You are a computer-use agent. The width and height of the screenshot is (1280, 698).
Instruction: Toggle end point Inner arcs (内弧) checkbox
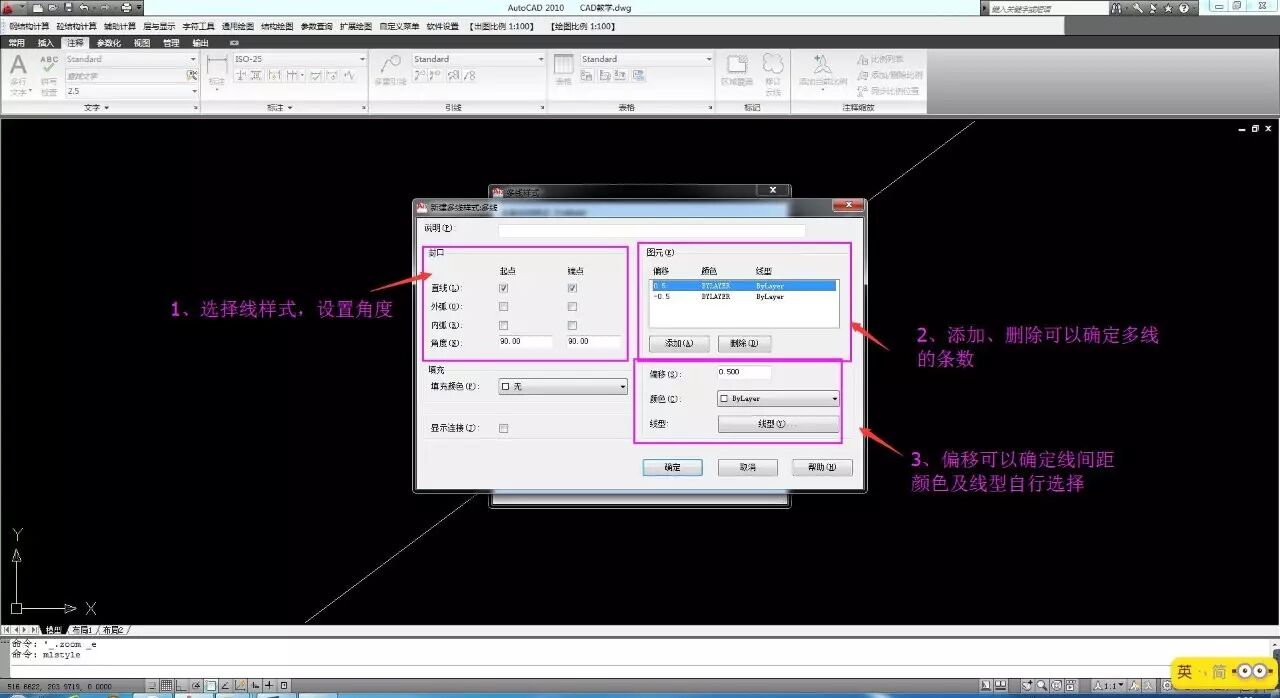pyautogui.click(x=572, y=325)
